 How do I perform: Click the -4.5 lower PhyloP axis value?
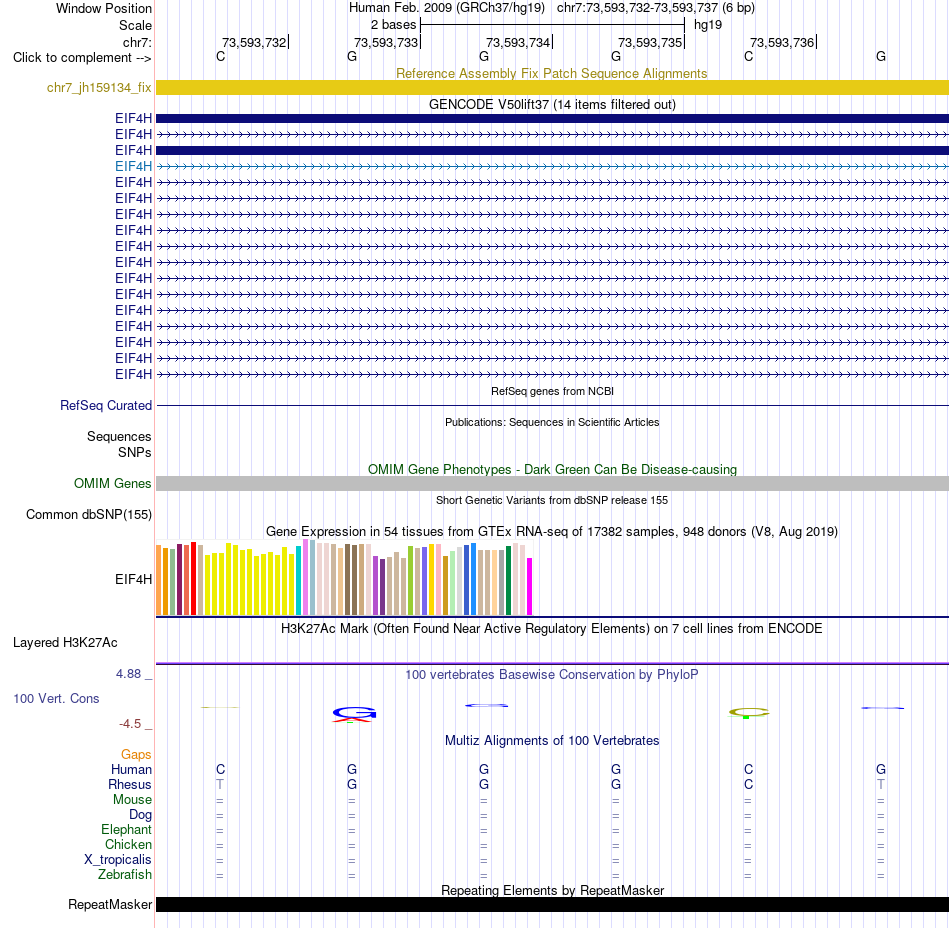(x=130, y=724)
